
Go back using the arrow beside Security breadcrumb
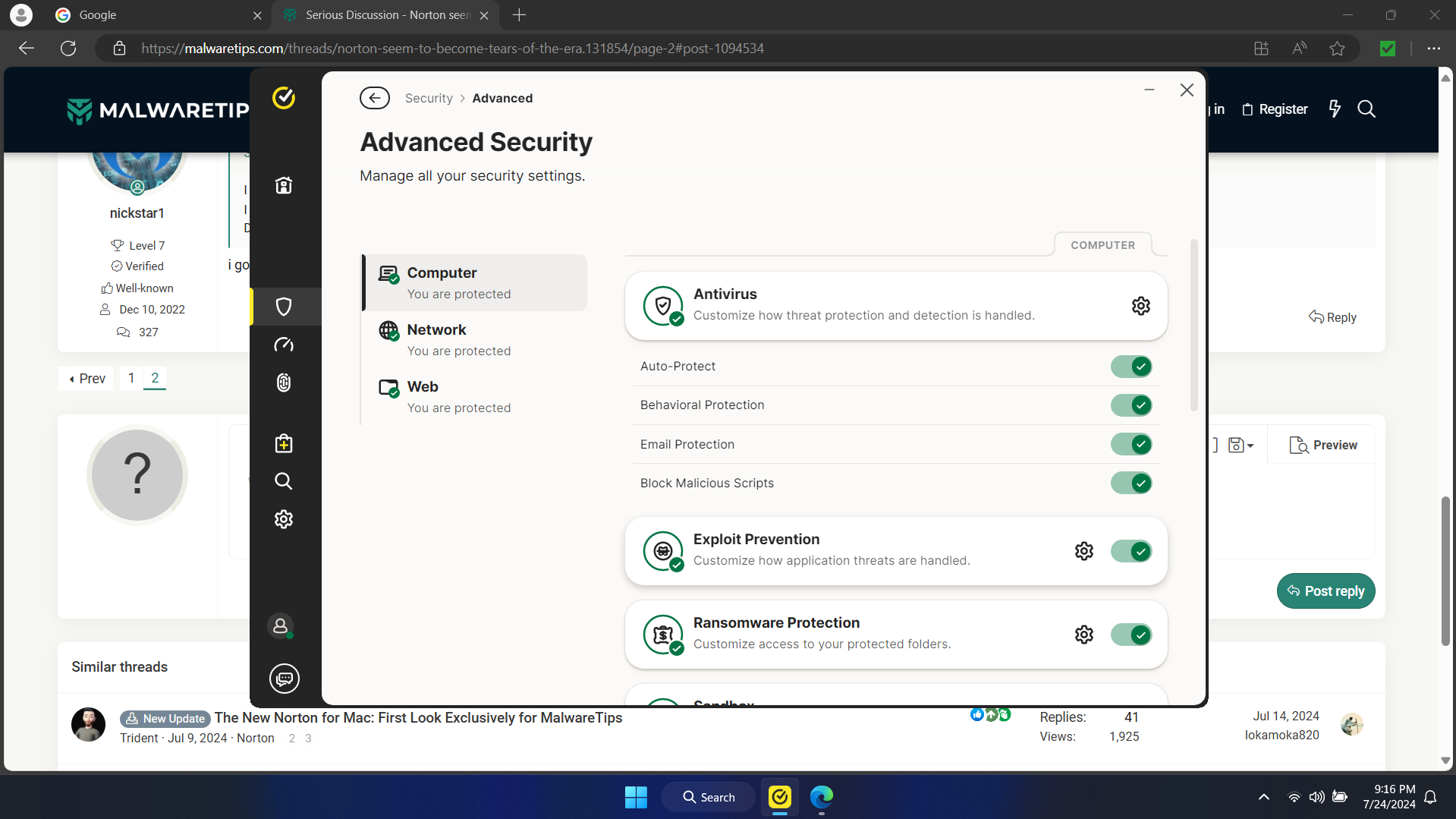[375, 98]
